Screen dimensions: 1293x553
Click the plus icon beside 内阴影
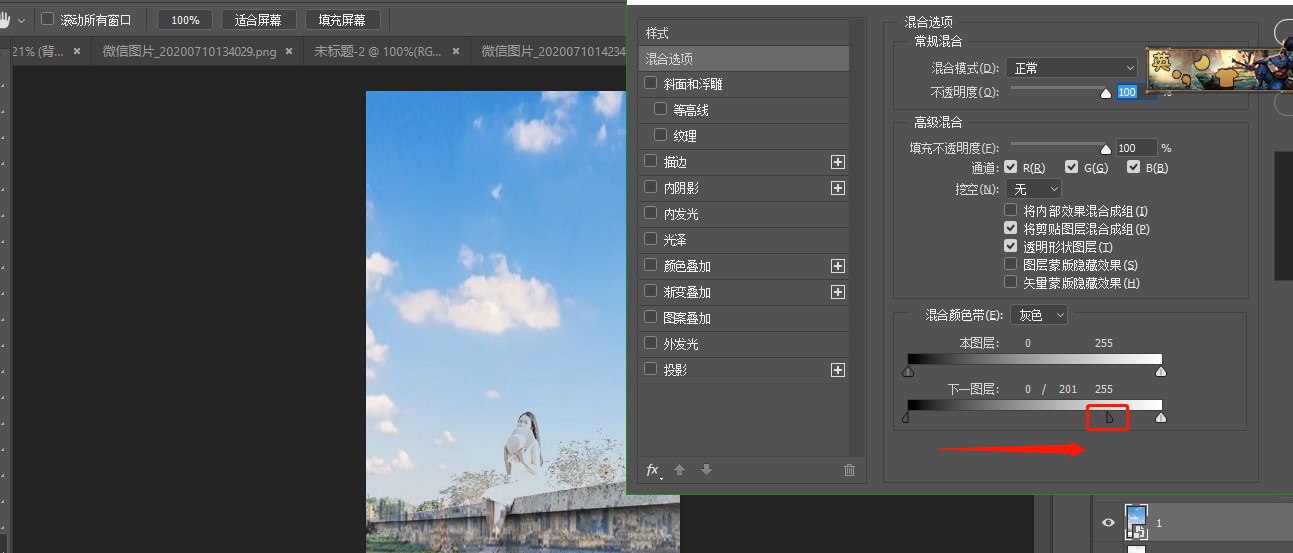(x=838, y=188)
